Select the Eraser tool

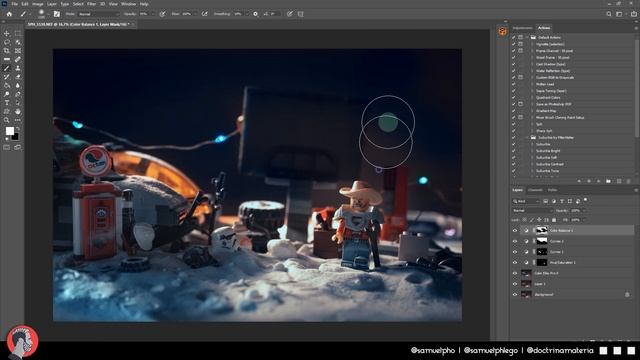point(18,77)
